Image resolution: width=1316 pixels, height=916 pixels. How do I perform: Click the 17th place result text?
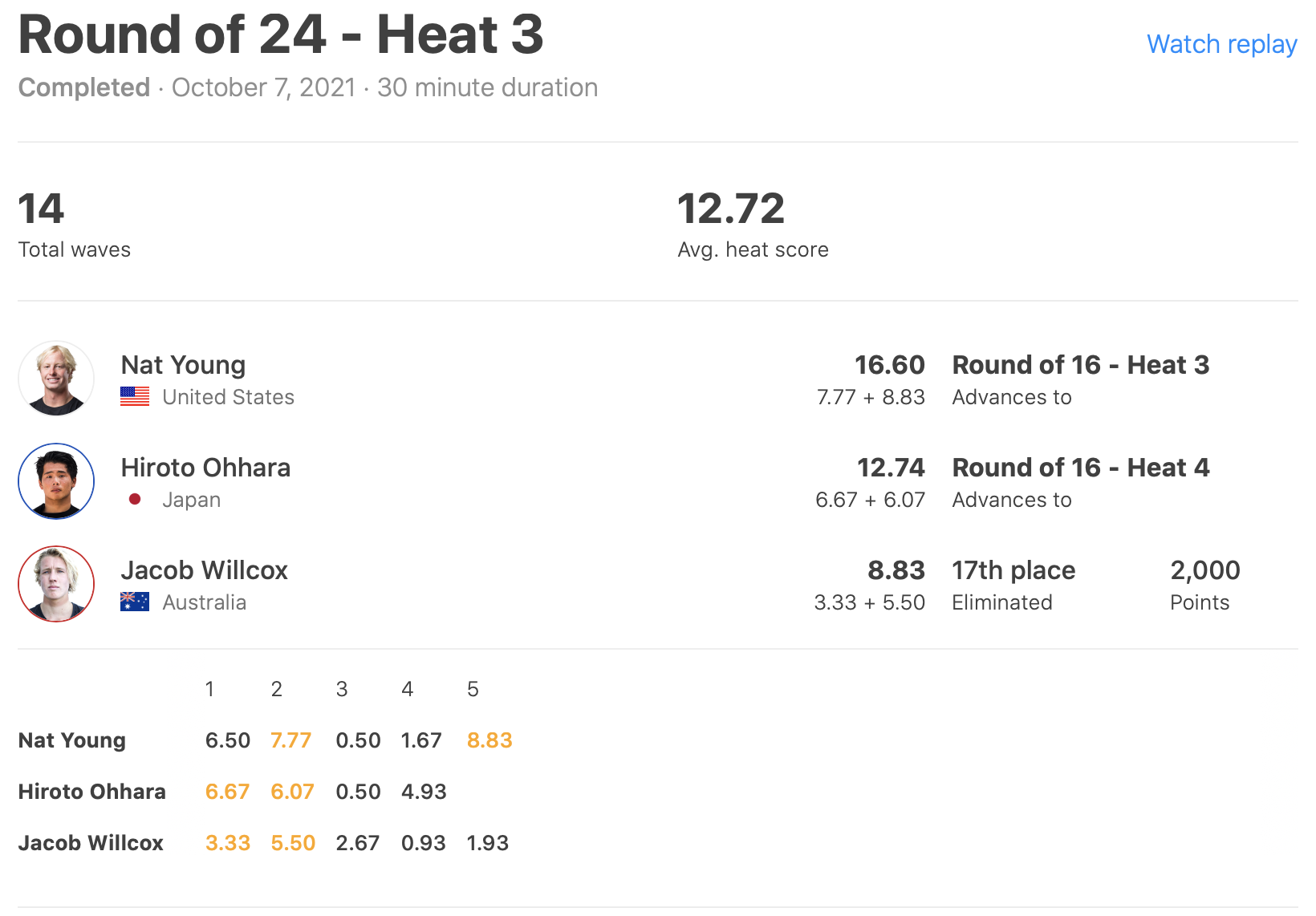(x=1013, y=570)
